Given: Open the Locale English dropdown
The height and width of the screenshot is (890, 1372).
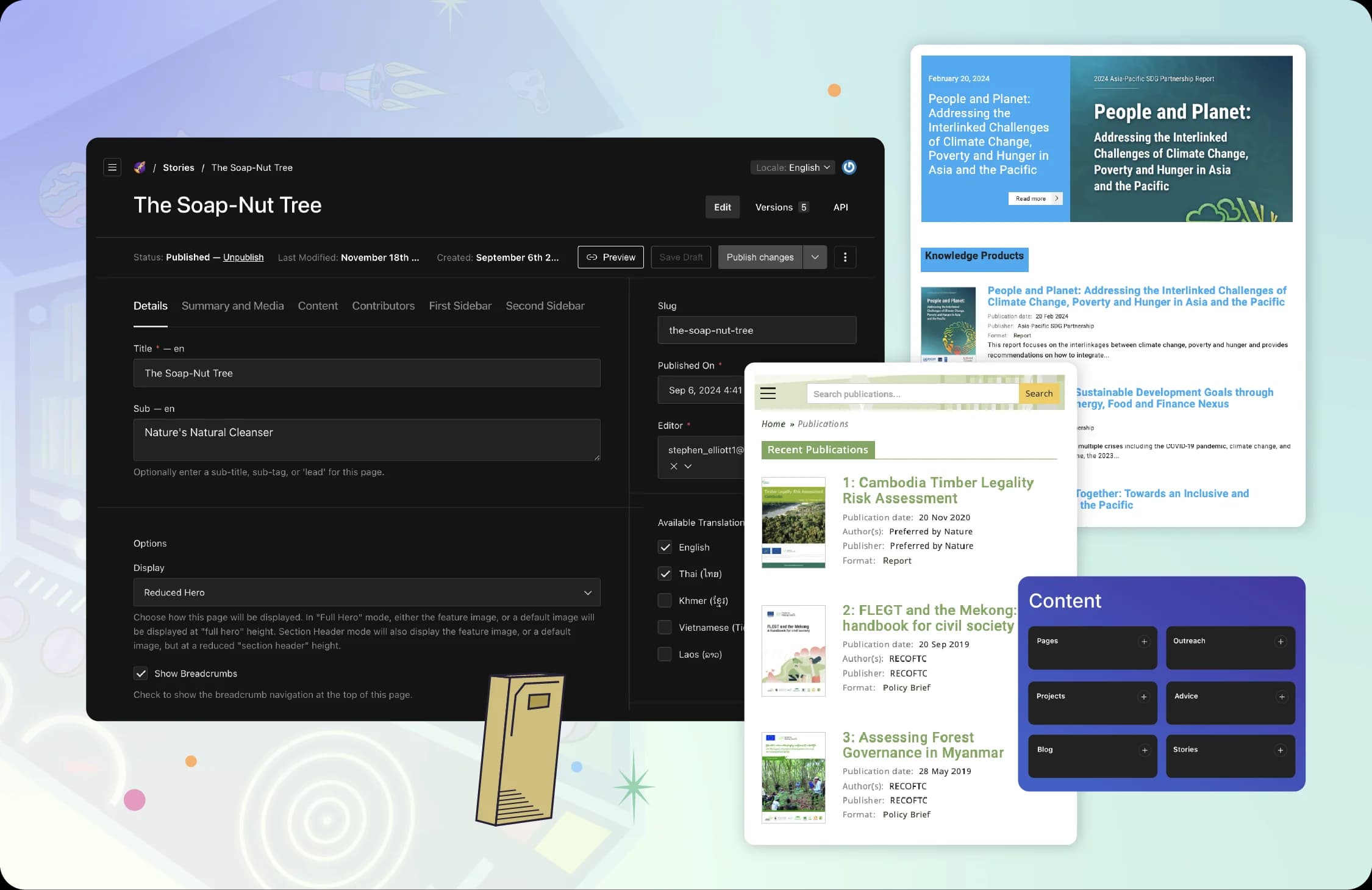Looking at the screenshot, I should (793, 167).
